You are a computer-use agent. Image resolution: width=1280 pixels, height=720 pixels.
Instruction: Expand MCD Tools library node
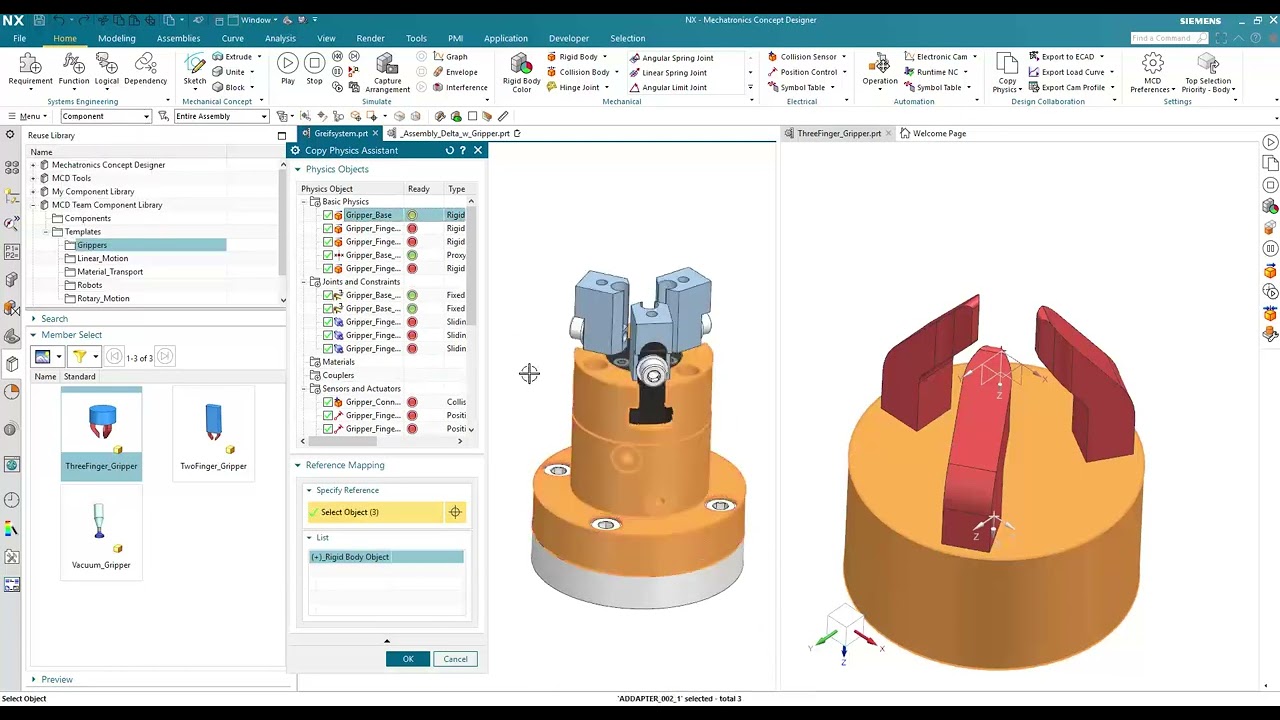pos(33,178)
